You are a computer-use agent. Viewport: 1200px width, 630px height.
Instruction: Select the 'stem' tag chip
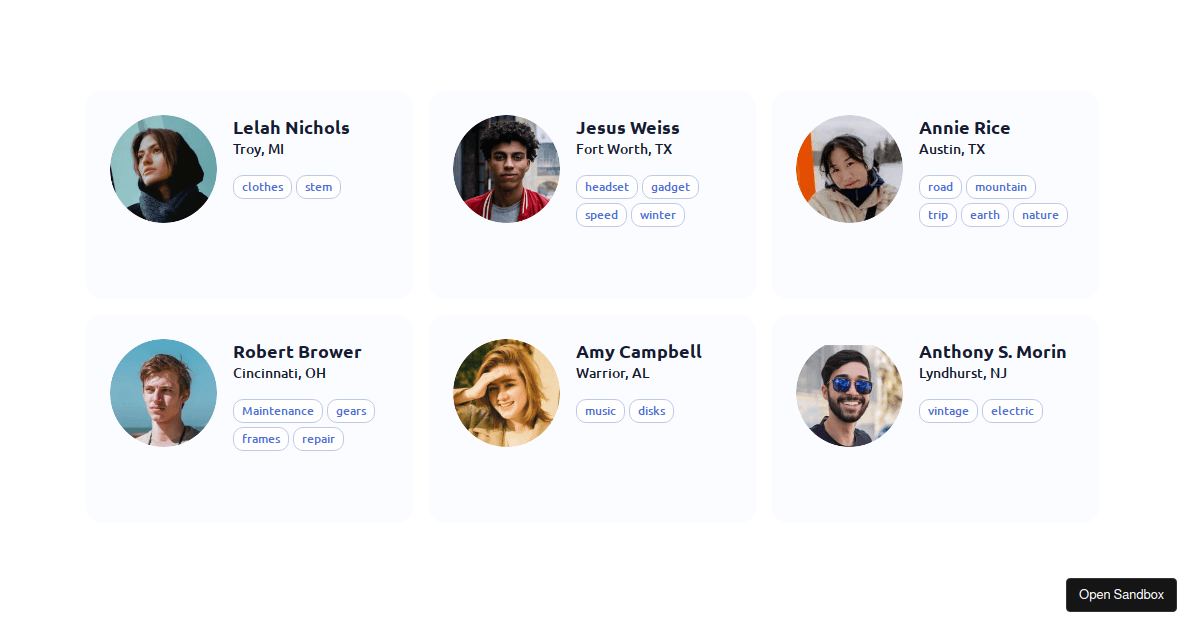point(318,187)
